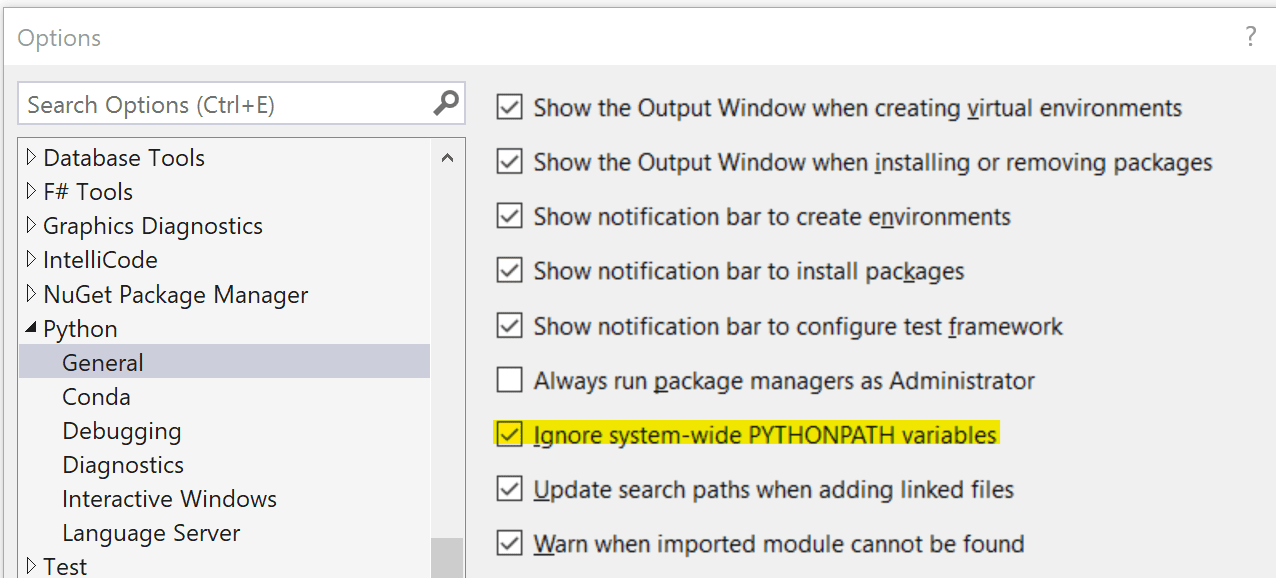Open Debugging under Python
Image resolution: width=1276 pixels, height=578 pixels.
click(121, 430)
